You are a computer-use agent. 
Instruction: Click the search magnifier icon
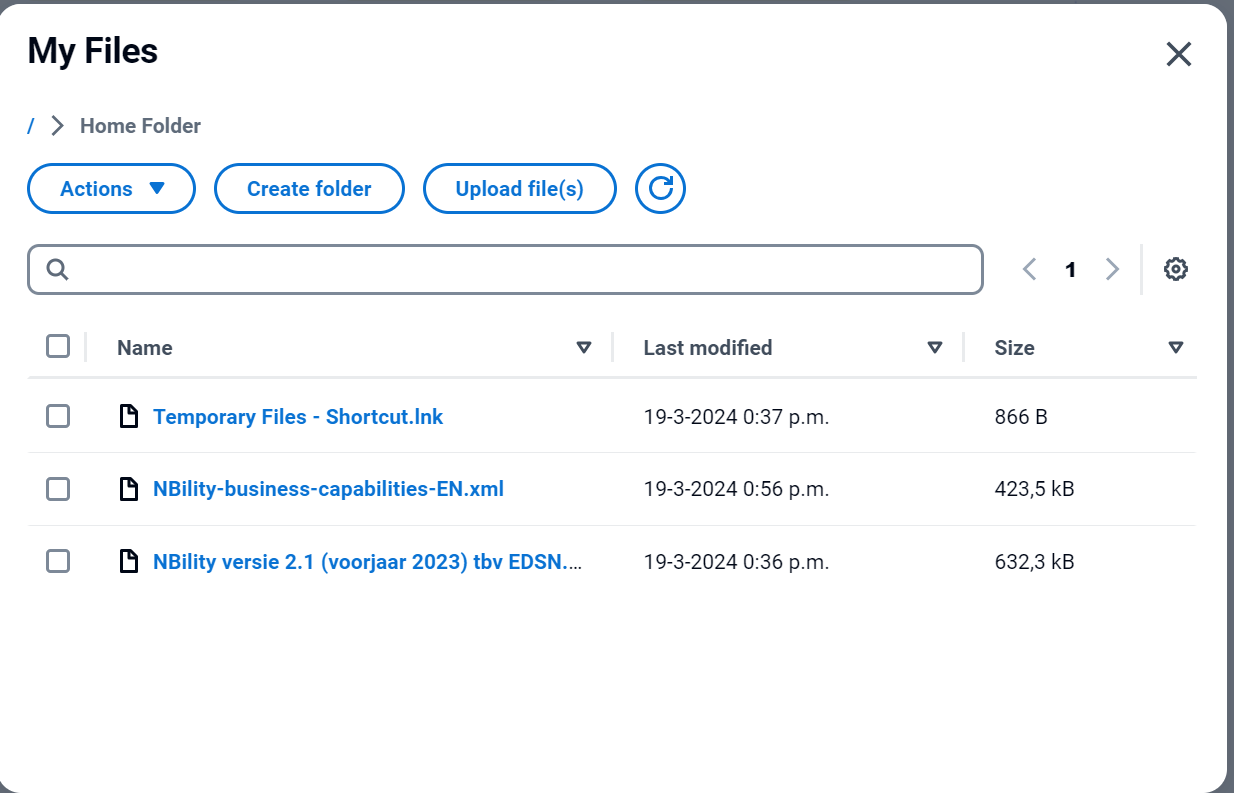[x=57, y=269]
